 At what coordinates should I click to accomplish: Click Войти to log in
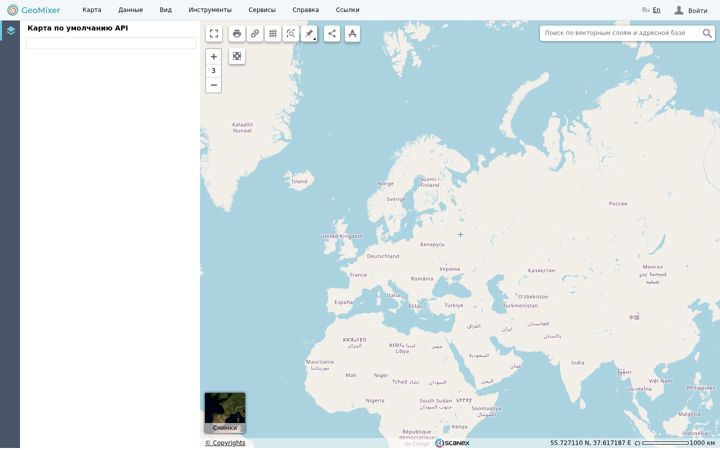point(698,10)
